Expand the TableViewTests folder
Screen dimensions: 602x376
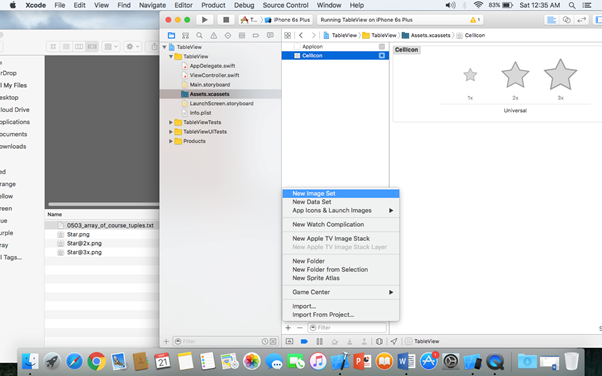[171, 122]
